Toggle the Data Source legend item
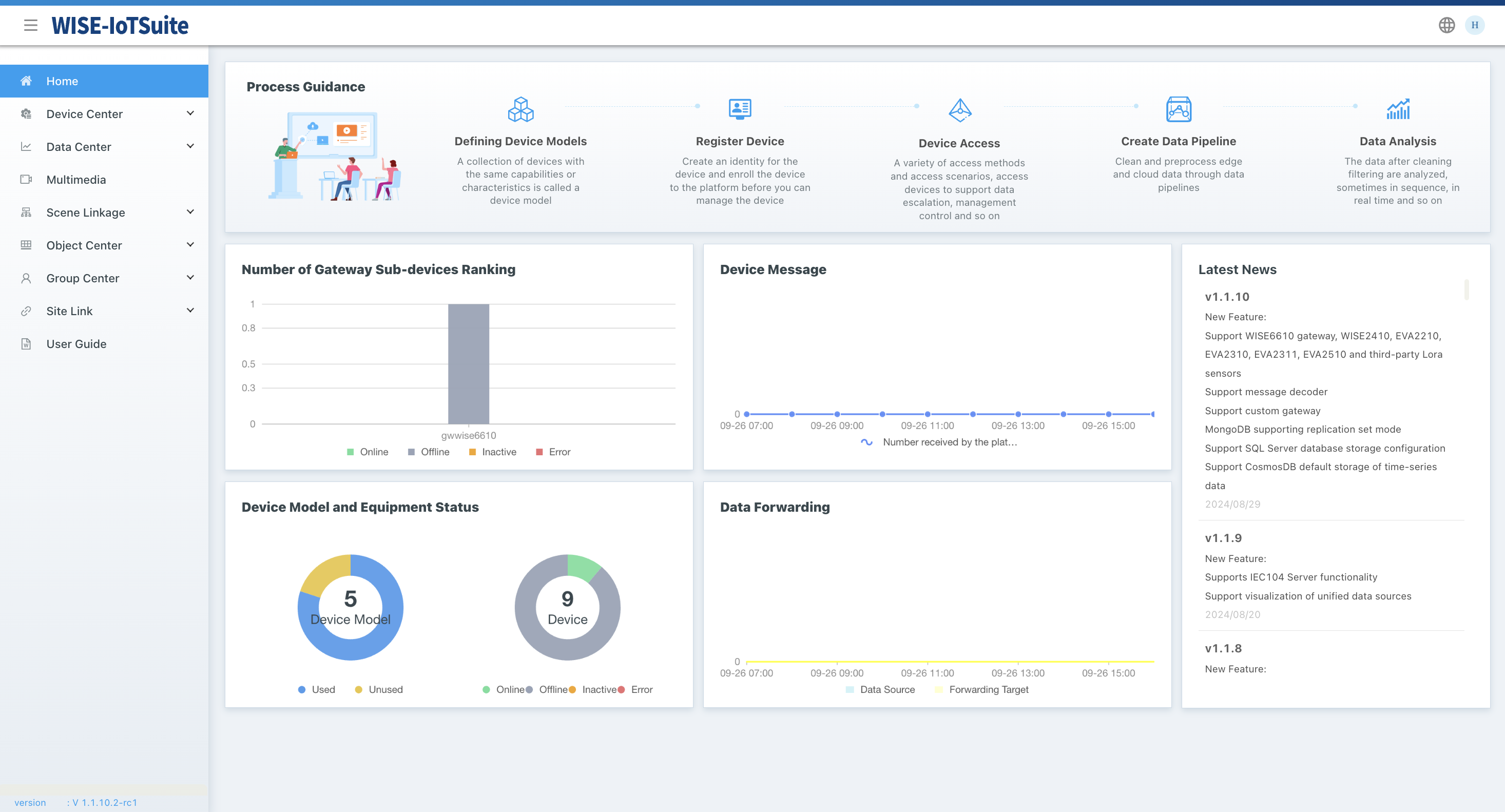This screenshot has width=1505, height=812. click(880, 689)
